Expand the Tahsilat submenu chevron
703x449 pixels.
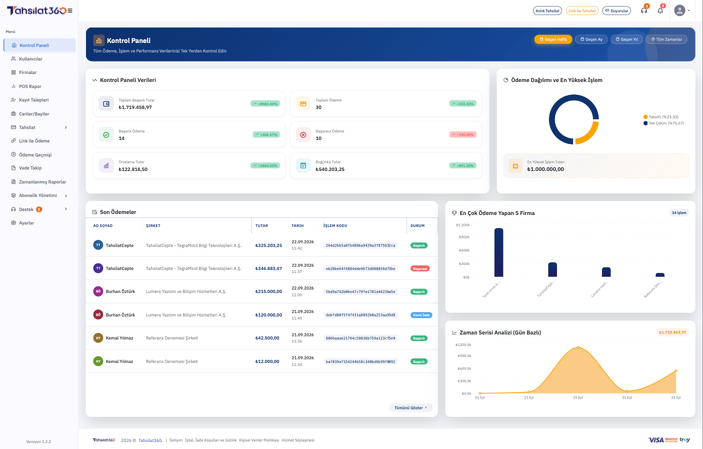point(66,127)
